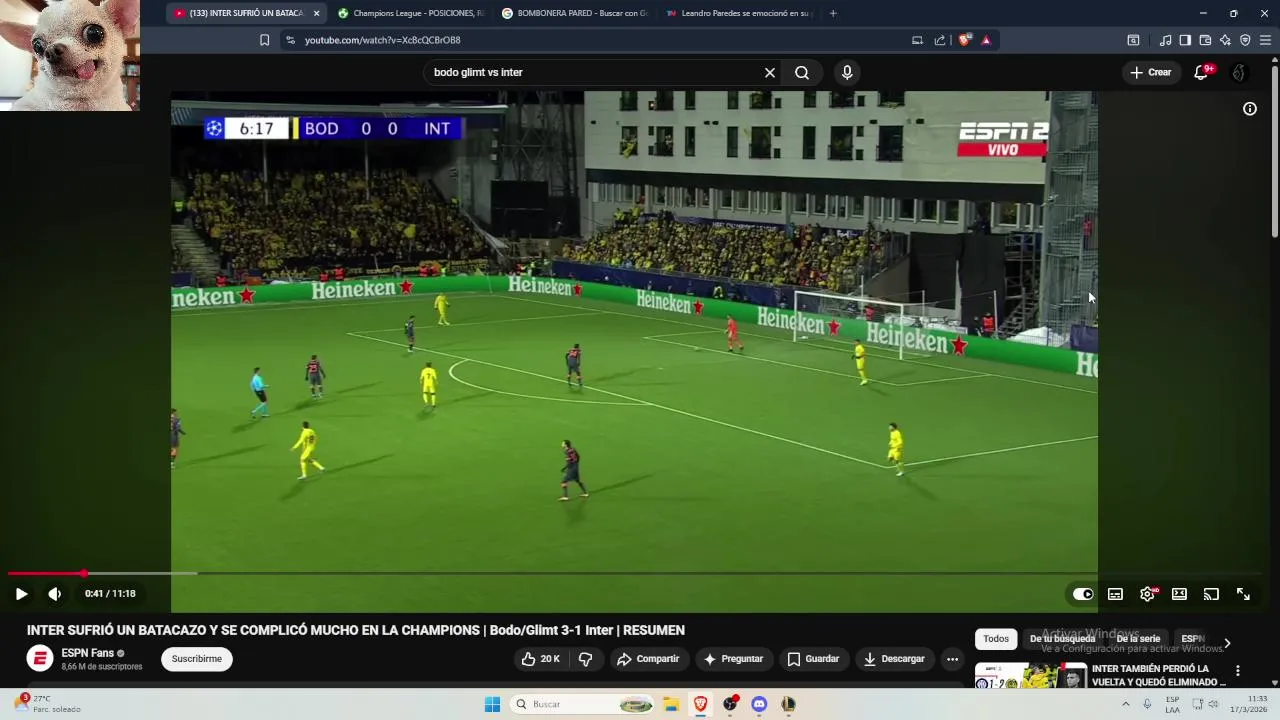The height and width of the screenshot is (720, 1280).
Task: Click the Suscribirme button
Action: click(x=197, y=659)
